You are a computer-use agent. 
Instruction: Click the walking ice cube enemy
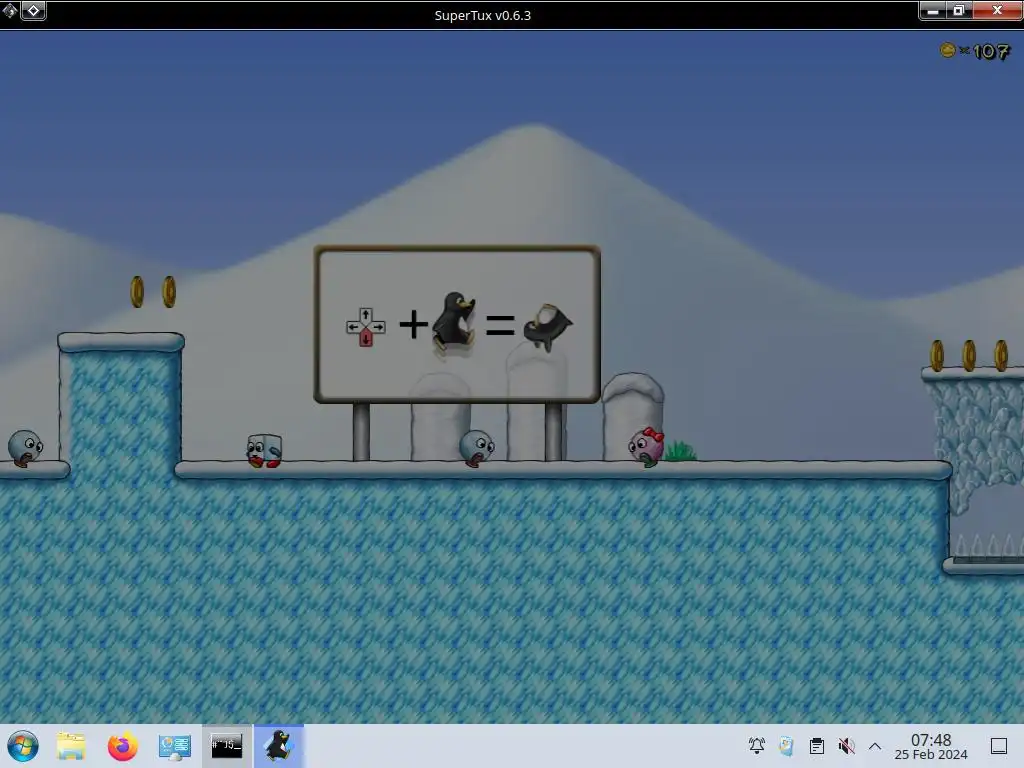[264, 451]
